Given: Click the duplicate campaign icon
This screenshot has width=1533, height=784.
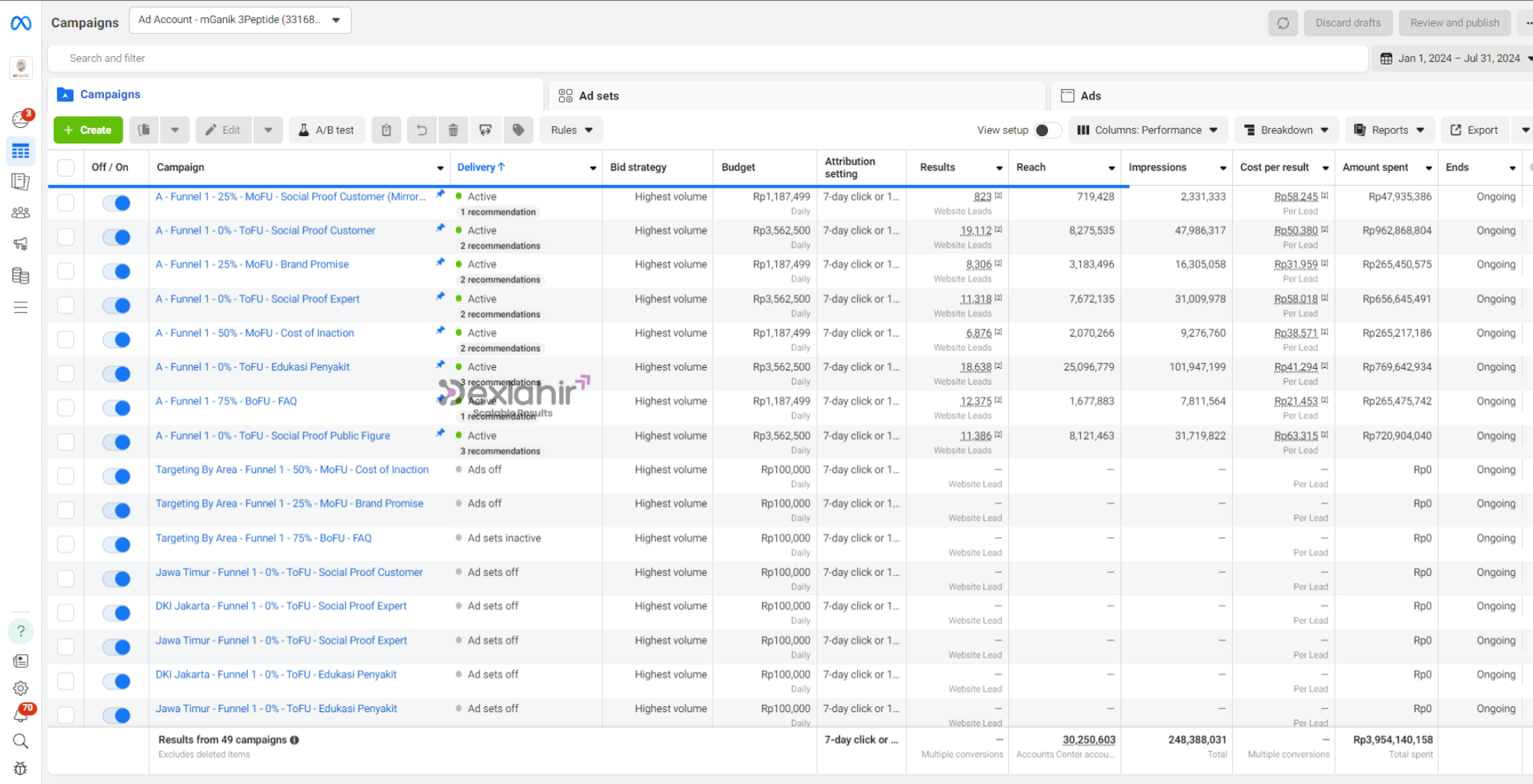Looking at the screenshot, I should [144, 130].
